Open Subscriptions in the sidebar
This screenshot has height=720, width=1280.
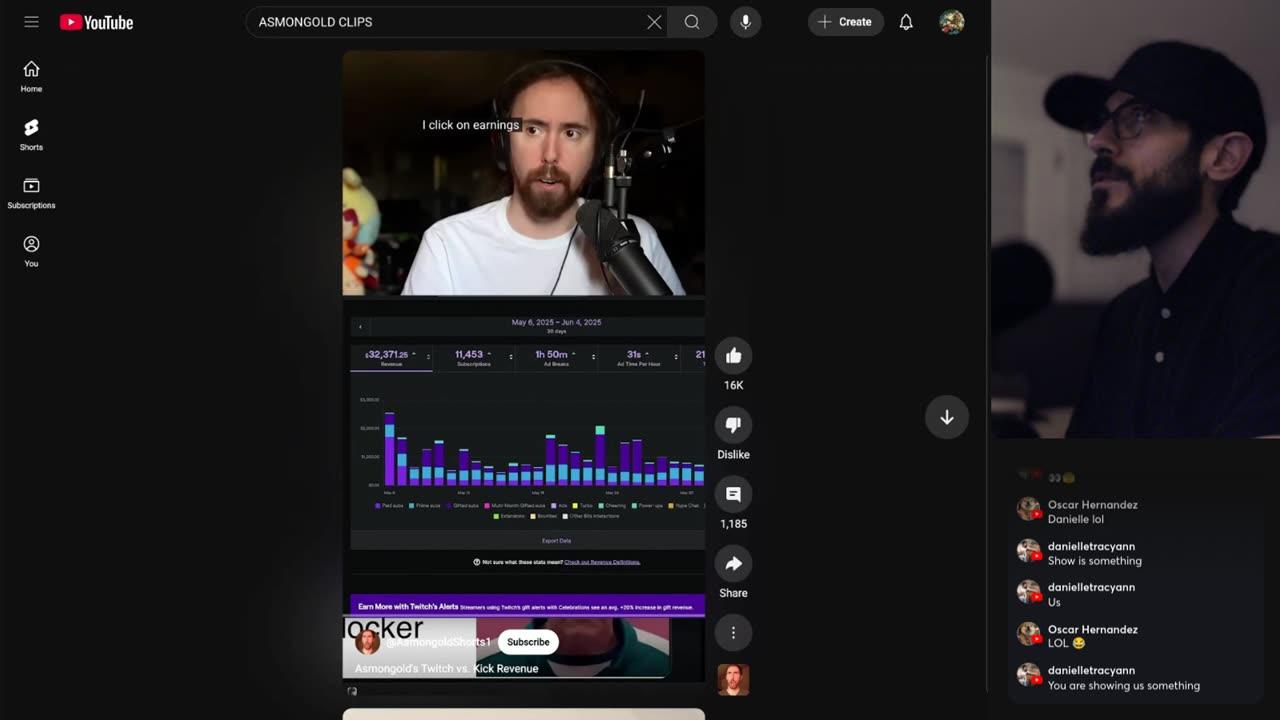(31, 193)
